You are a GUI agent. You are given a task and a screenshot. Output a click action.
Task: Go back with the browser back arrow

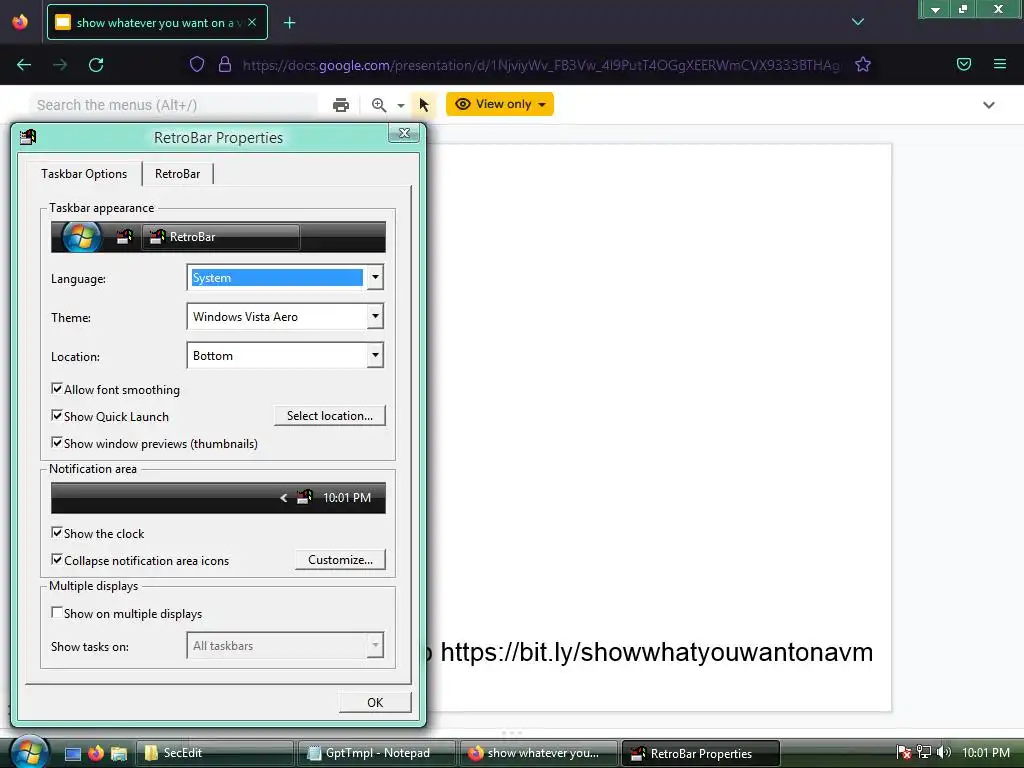[x=24, y=65]
